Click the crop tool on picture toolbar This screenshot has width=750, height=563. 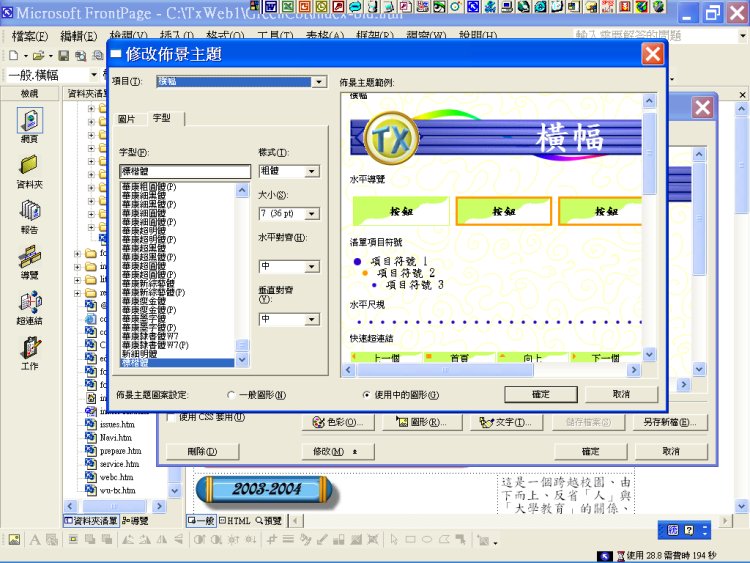tap(272, 540)
